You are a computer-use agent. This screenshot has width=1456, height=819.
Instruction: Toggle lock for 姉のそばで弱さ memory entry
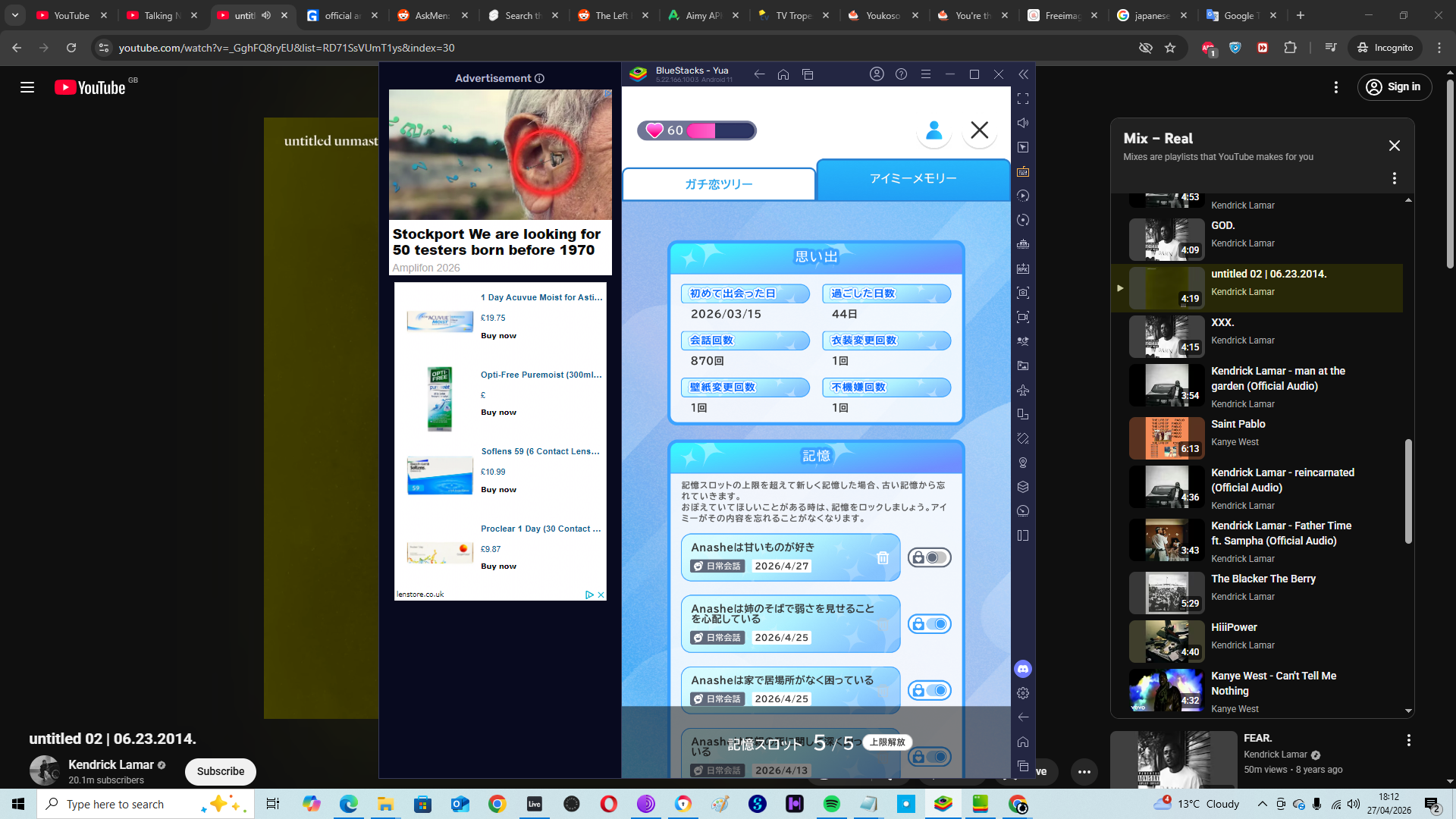point(929,624)
